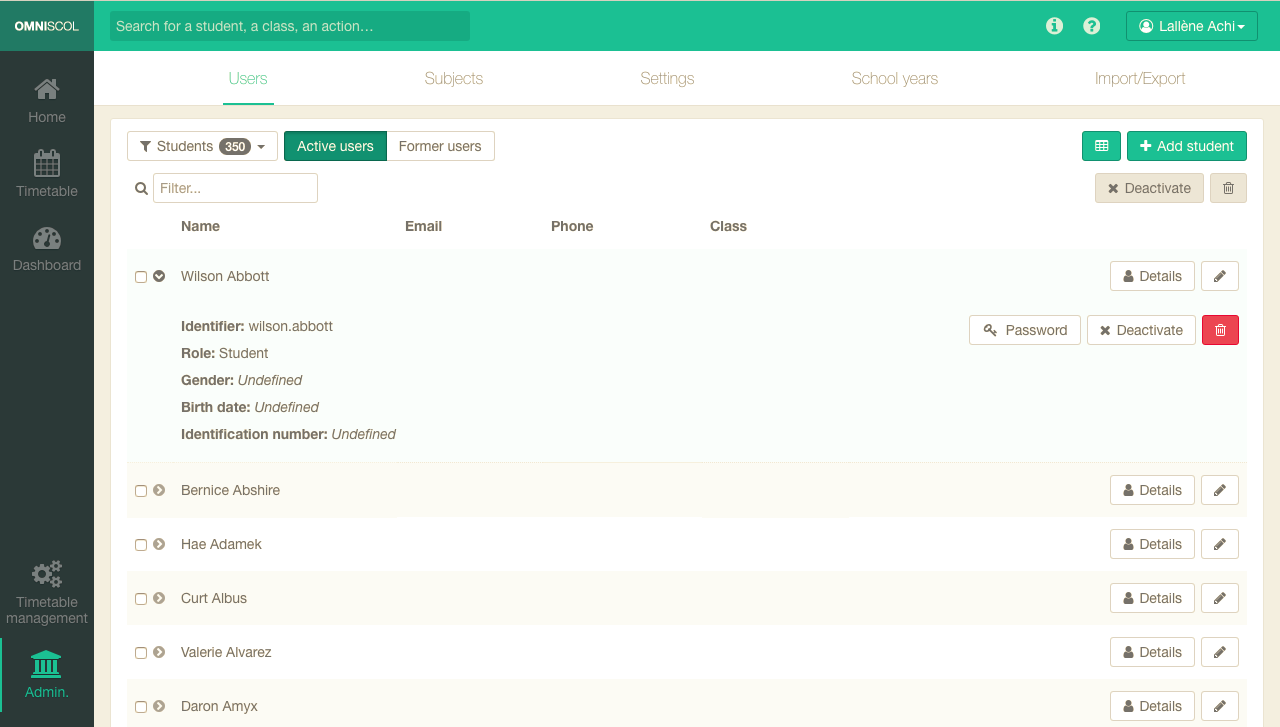Edit Bernice Abshire with pencil icon
The width and height of the screenshot is (1280, 727).
tap(1219, 490)
